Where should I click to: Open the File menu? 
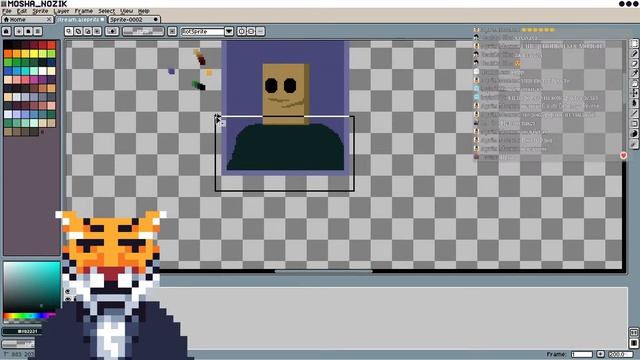(x=7, y=11)
